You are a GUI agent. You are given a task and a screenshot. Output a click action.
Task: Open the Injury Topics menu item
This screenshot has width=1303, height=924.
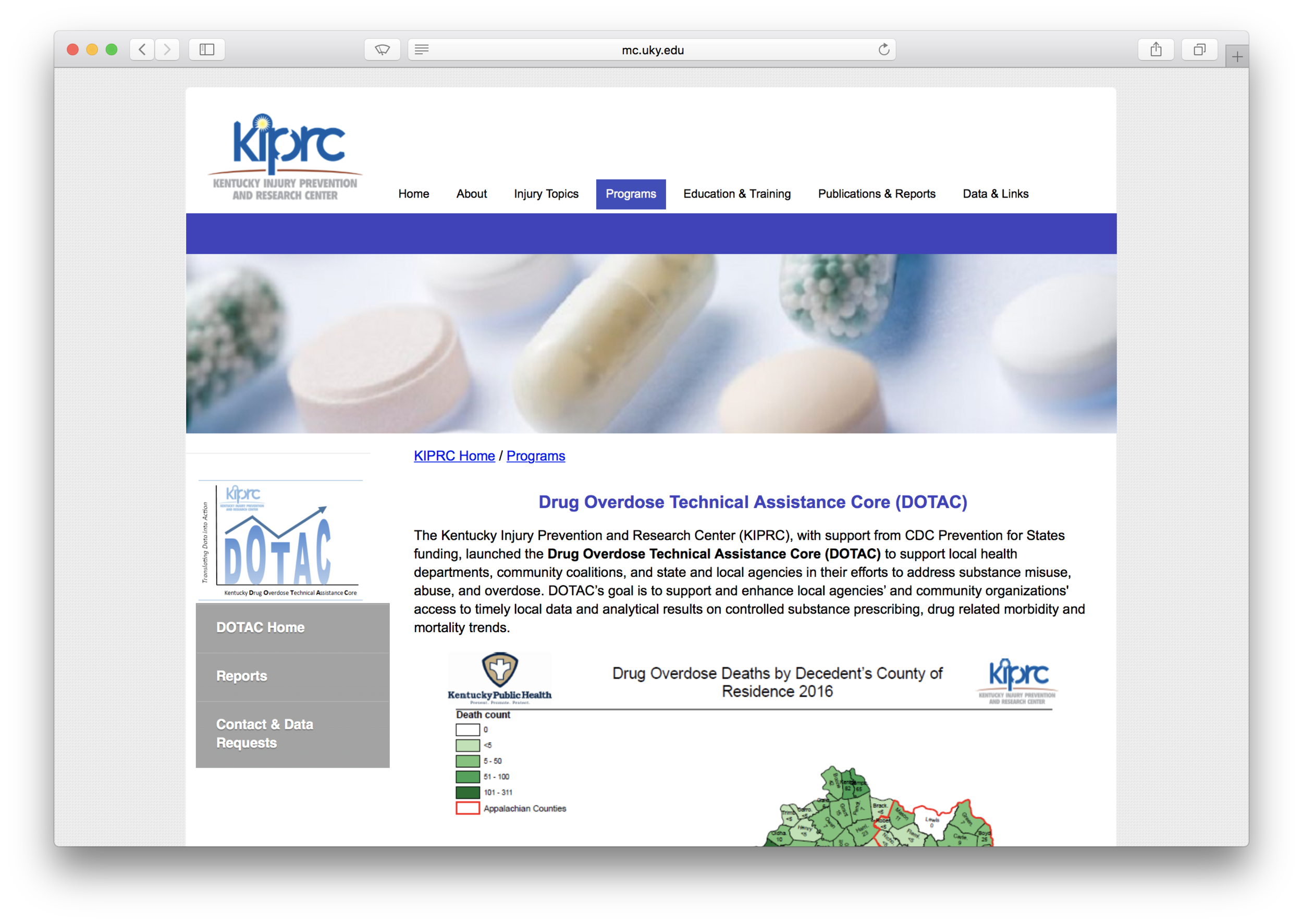[546, 194]
